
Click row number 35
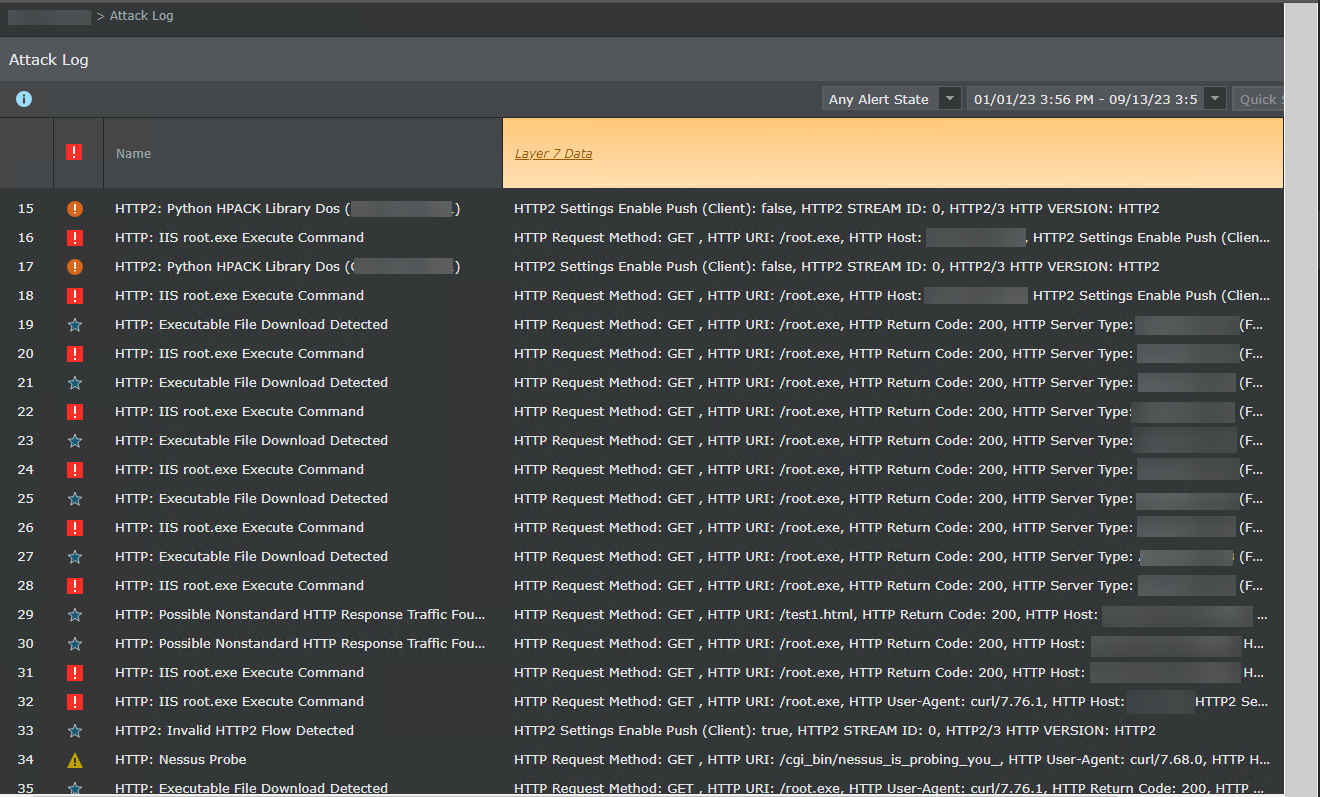(26, 789)
